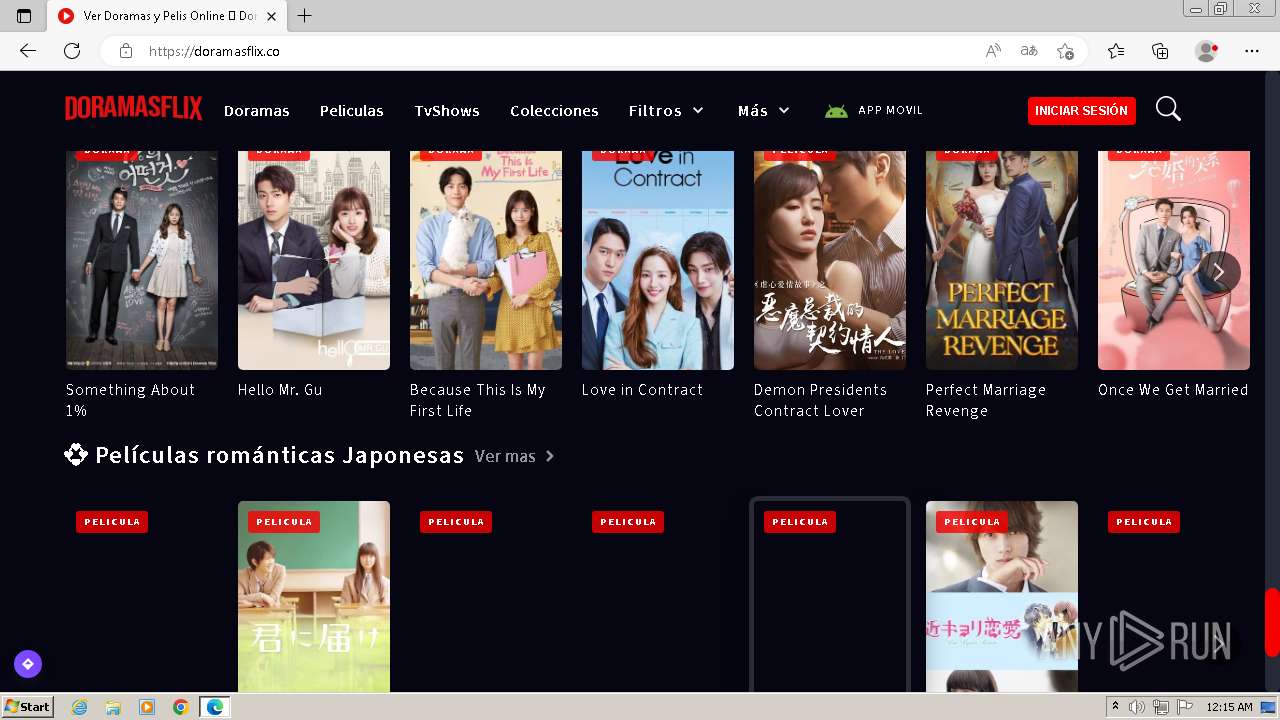The height and width of the screenshot is (720, 1280).
Task: Go back to the previous page
Action: (x=28, y=51)
